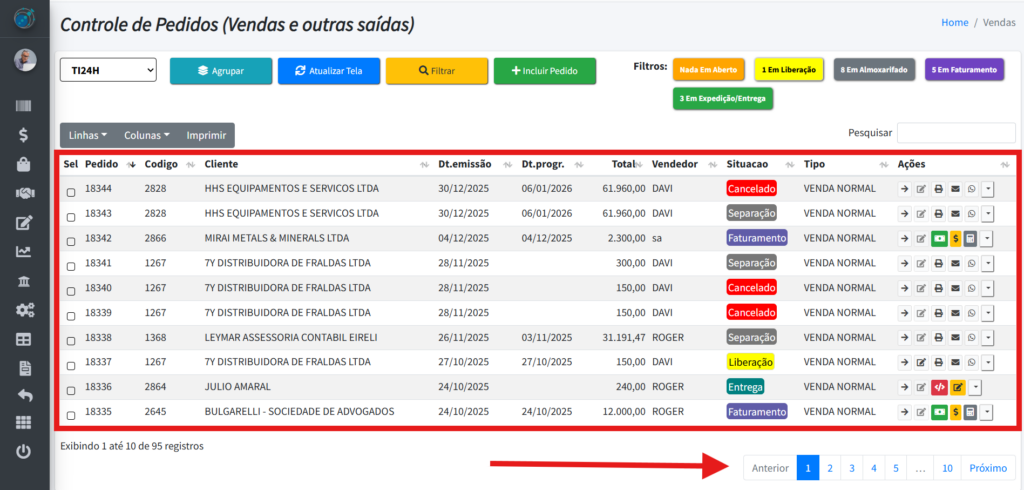Click the WhatsApp icon for order 18343
1024x490 pixels.
coord(970,213)
